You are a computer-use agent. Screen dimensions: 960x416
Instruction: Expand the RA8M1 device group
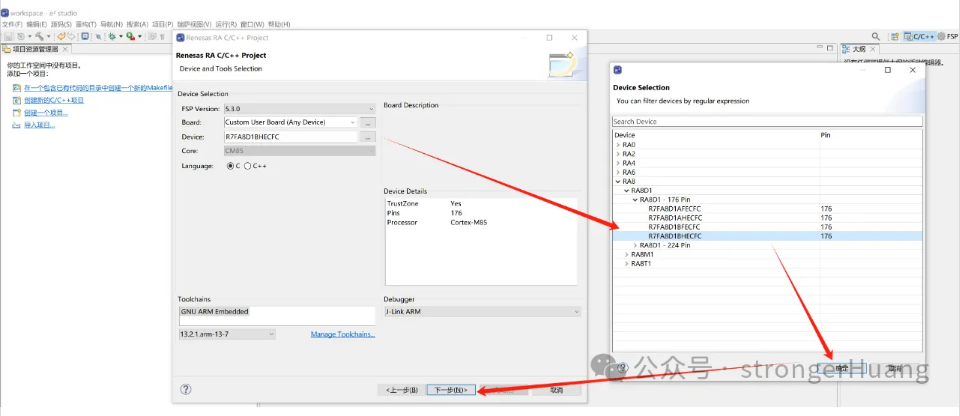[626, 254]
